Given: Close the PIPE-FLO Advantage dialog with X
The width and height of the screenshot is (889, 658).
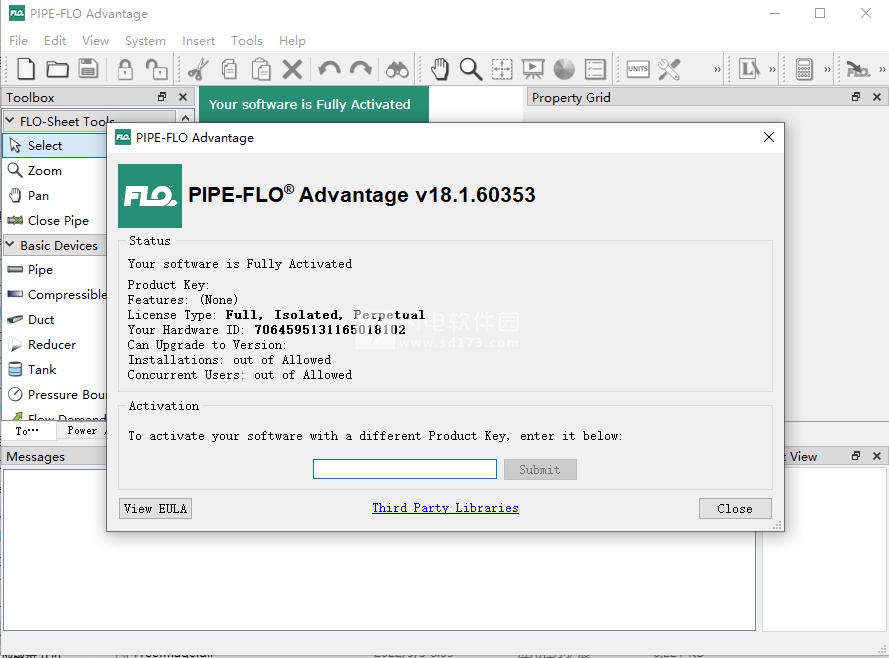Looking at the screenshot, I should click(x=769, y=137).
